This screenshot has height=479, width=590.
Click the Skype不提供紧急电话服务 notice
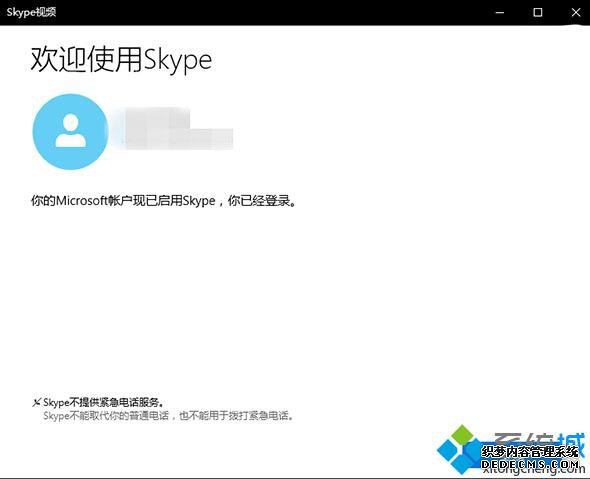104,402
